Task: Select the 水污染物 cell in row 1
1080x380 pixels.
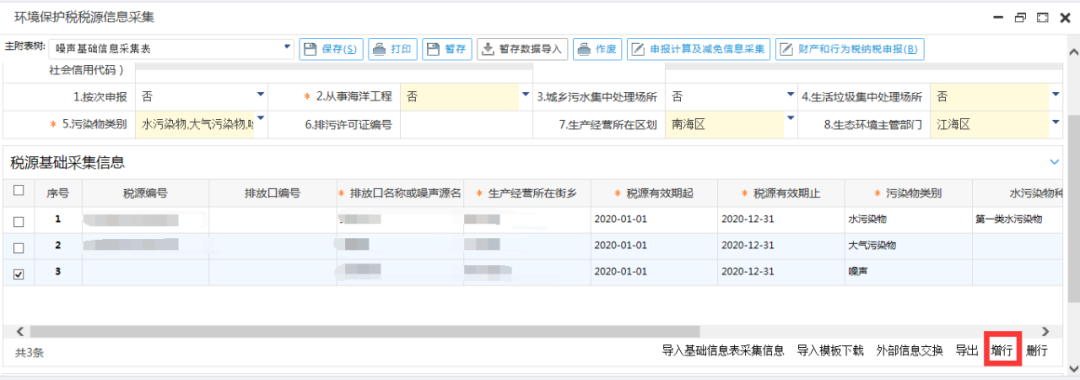Action: [908, 220]
